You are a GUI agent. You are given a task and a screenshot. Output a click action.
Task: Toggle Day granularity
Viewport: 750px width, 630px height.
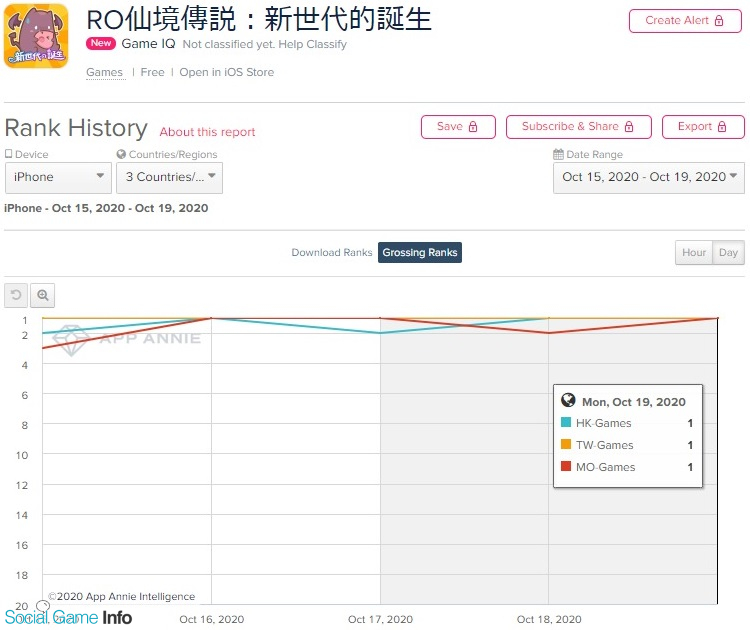[x=728, y=253]
